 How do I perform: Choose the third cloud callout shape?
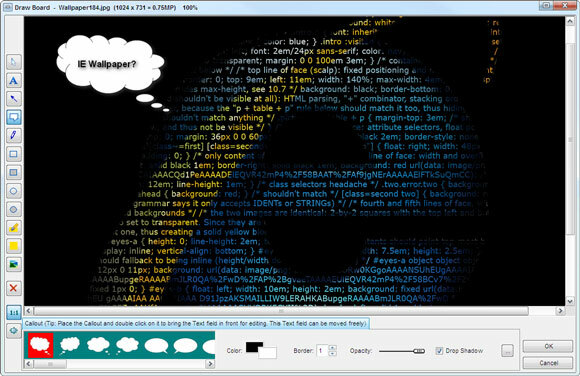click(98, 345)
